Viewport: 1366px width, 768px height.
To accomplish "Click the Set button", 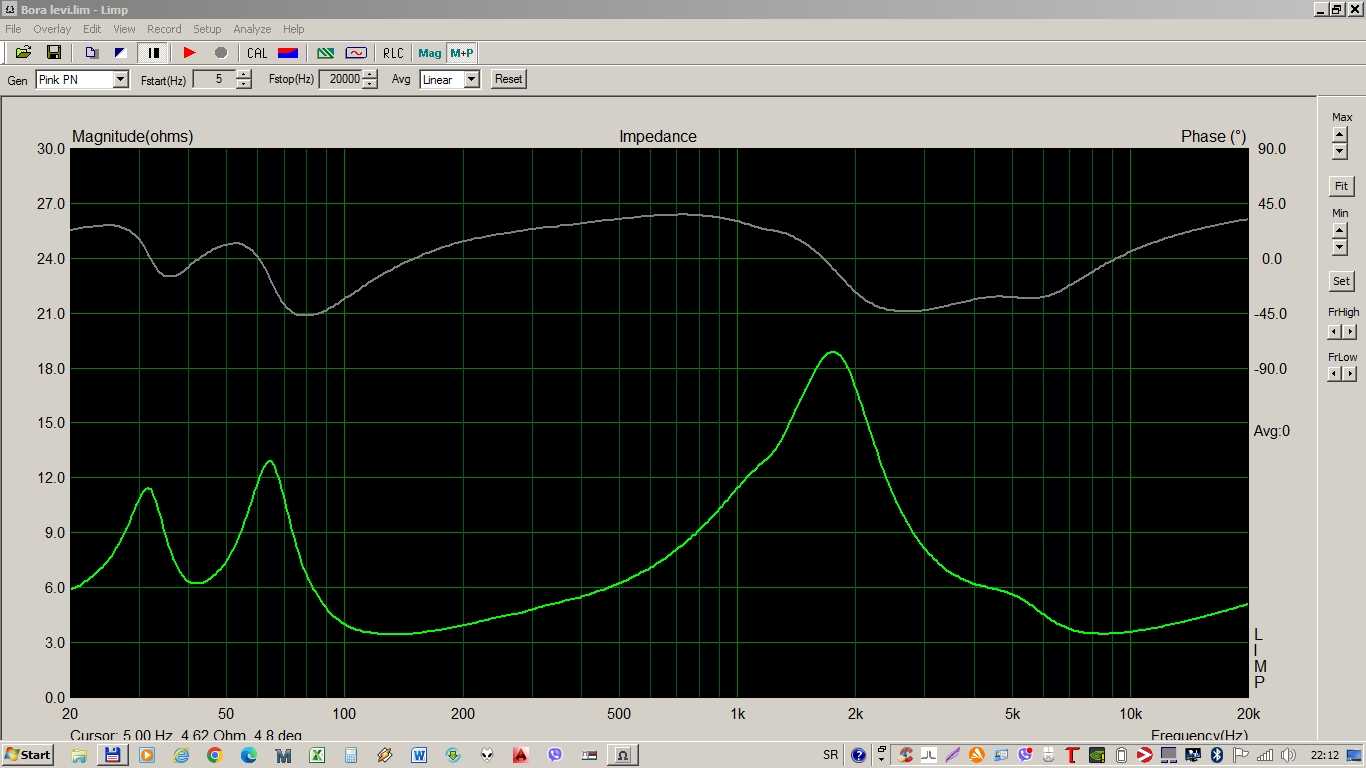I will coord(1341,281).
